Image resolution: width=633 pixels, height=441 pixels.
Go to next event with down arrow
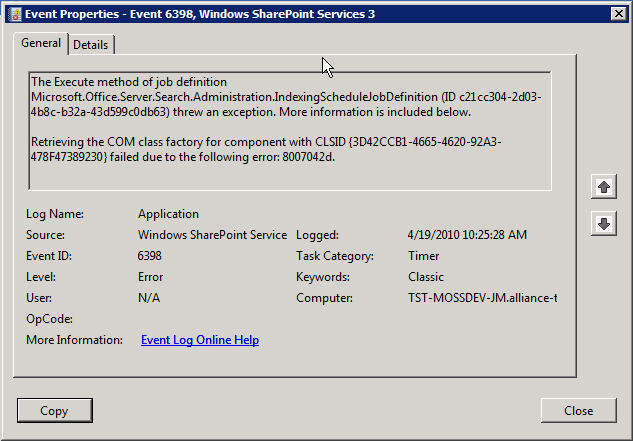click(x=602, y=224)
